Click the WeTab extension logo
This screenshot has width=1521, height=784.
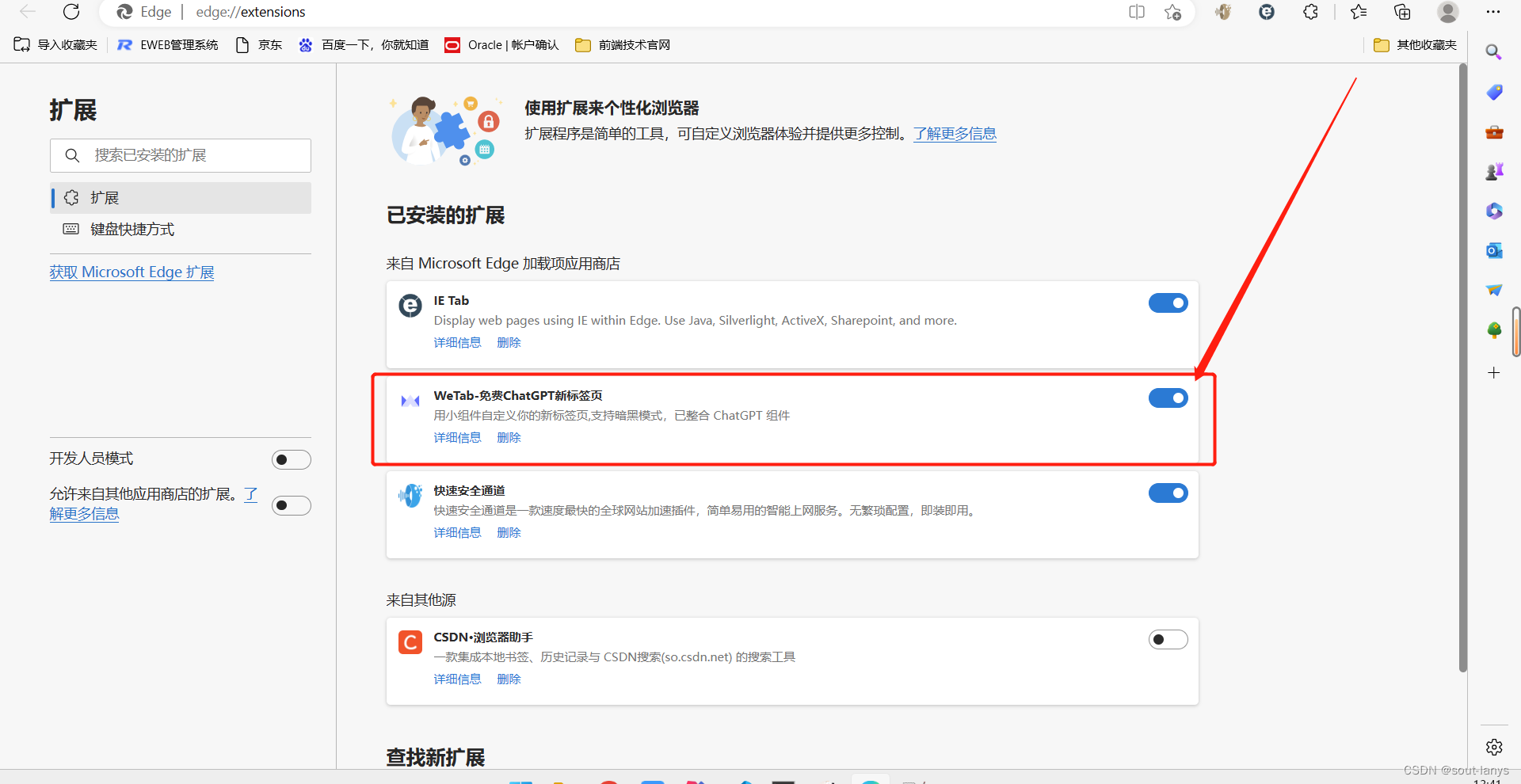click(410, 401)
